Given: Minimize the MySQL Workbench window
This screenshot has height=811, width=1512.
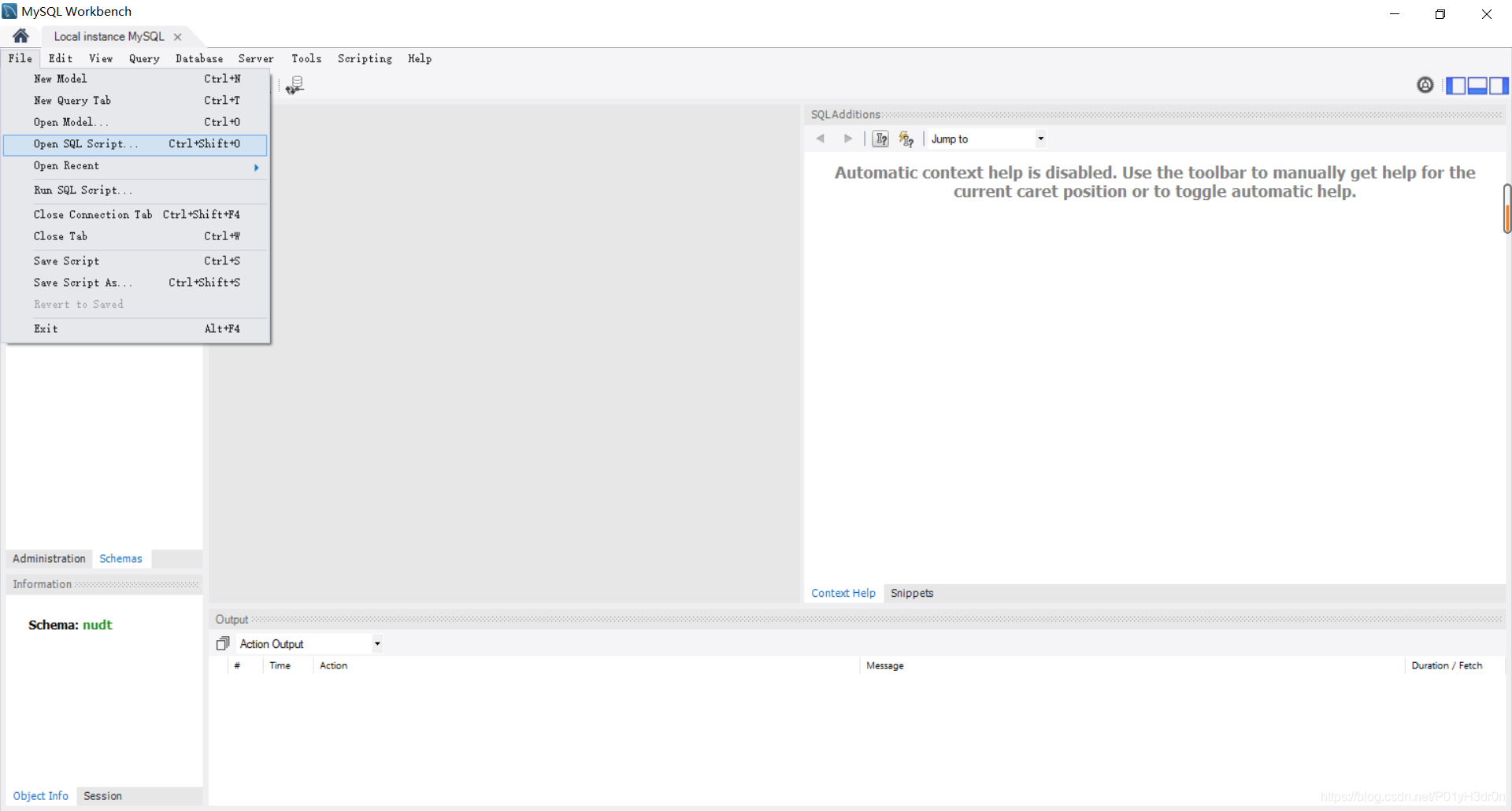Looking at the screenshot, I should coord(1395,14).
